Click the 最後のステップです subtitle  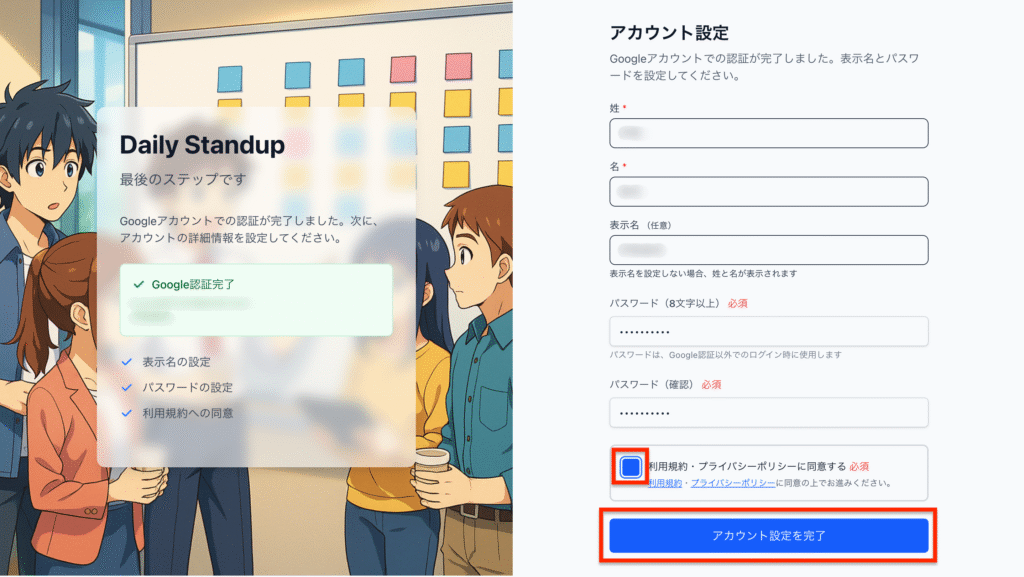pos(183,179)
